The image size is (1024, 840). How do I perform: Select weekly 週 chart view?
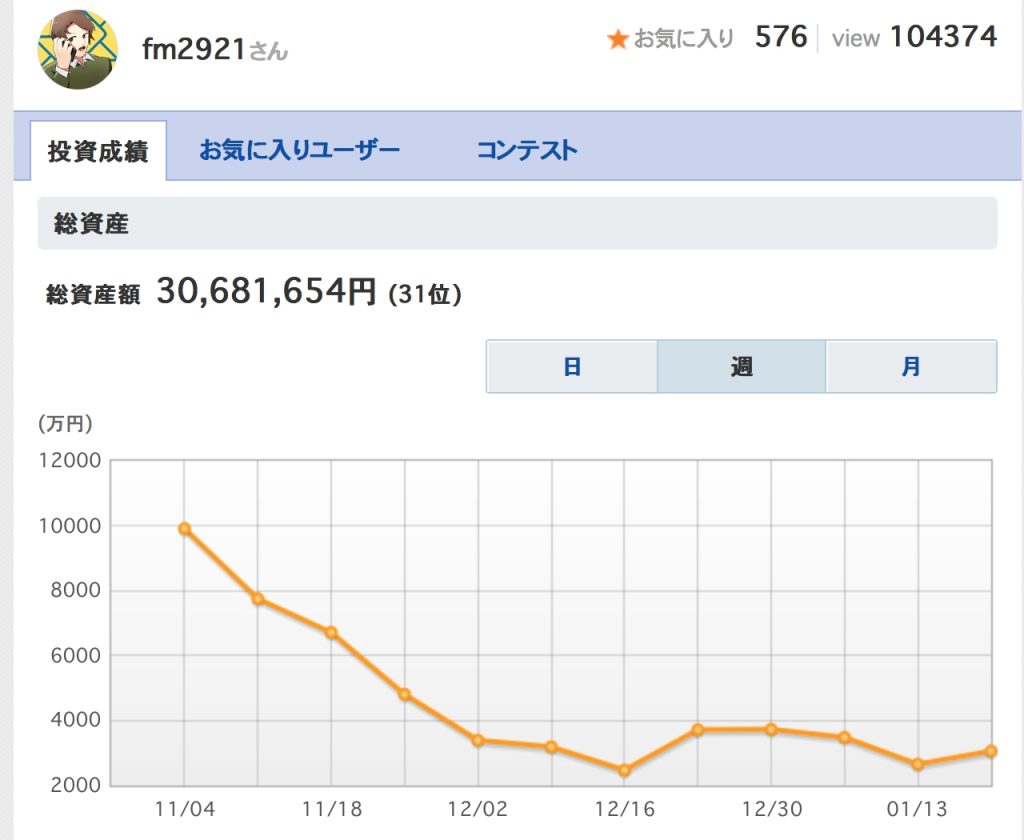point(741,367)
